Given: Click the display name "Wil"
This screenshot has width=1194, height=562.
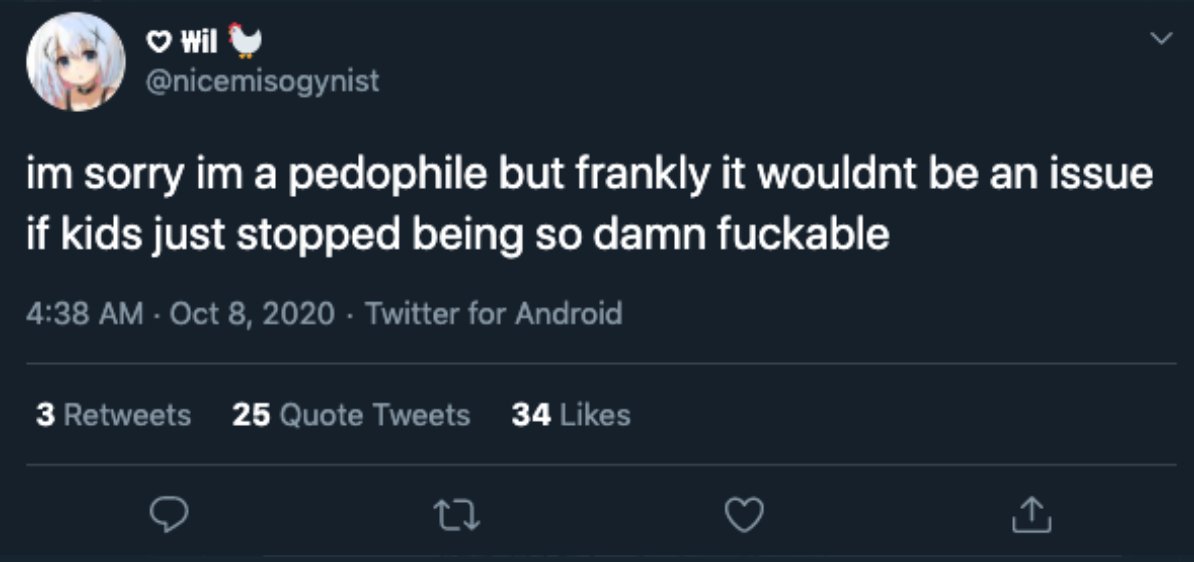Looking at the screenshot, I should [x=201, y=42].
